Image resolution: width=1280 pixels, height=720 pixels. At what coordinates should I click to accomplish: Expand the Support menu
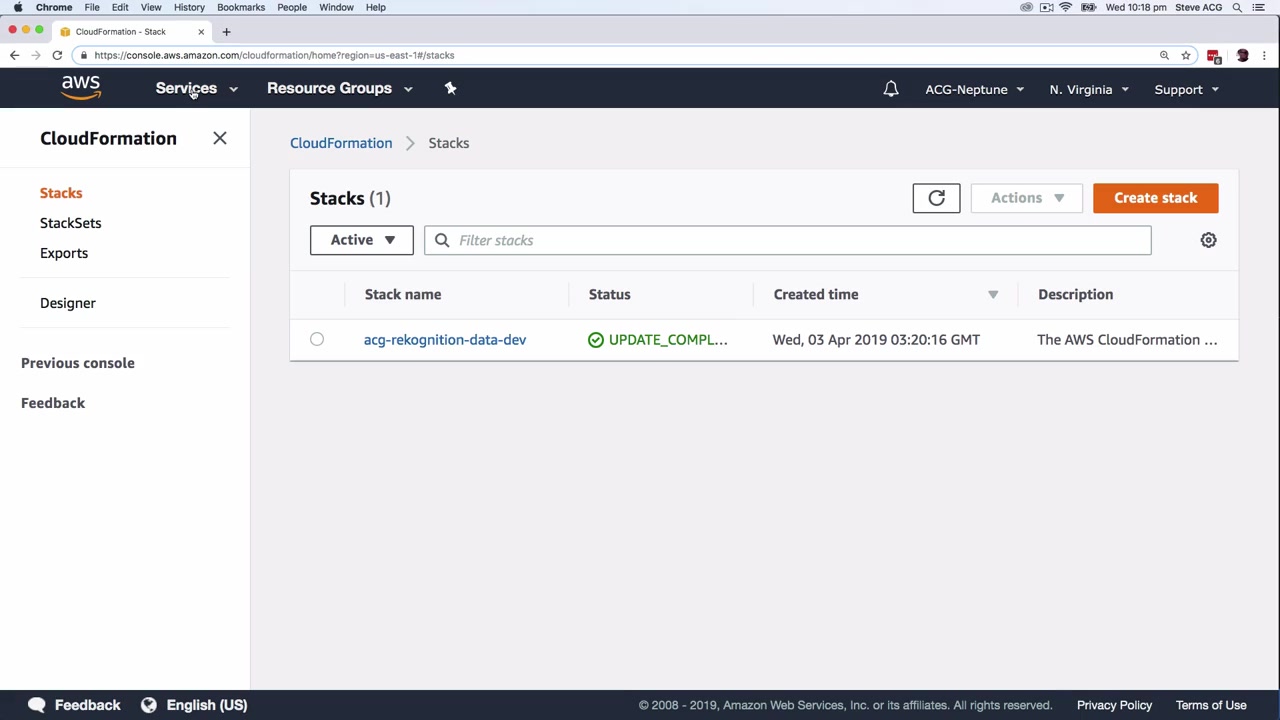coord(1186,89)
